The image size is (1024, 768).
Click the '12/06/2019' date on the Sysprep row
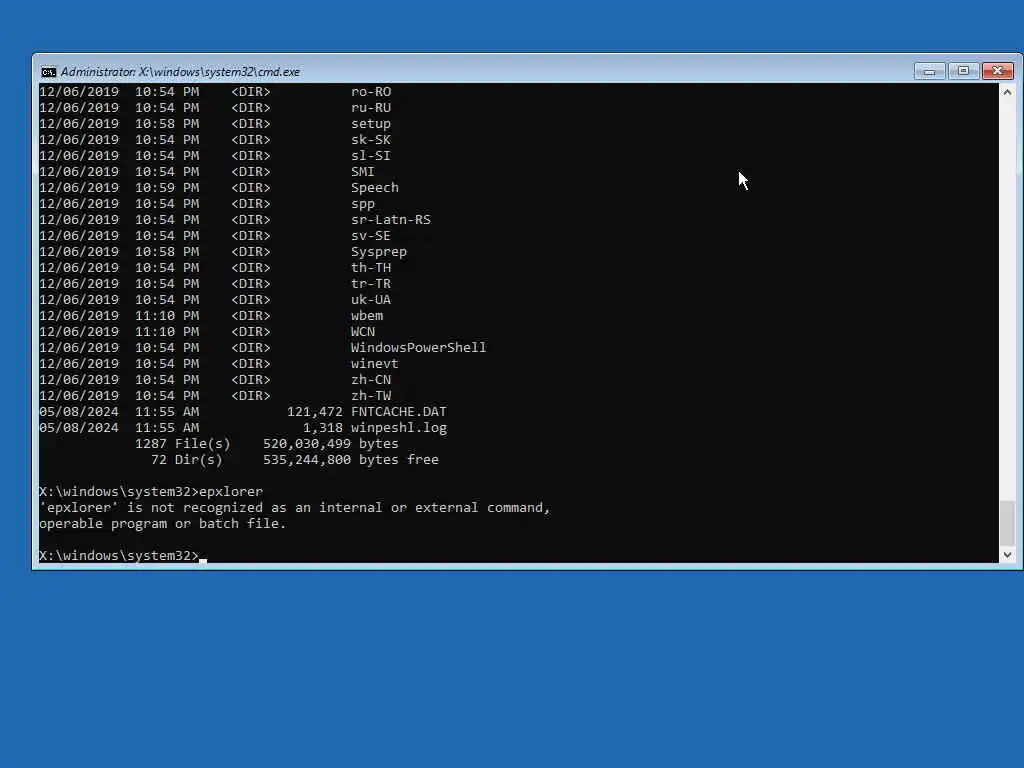(x=79, y=252)
